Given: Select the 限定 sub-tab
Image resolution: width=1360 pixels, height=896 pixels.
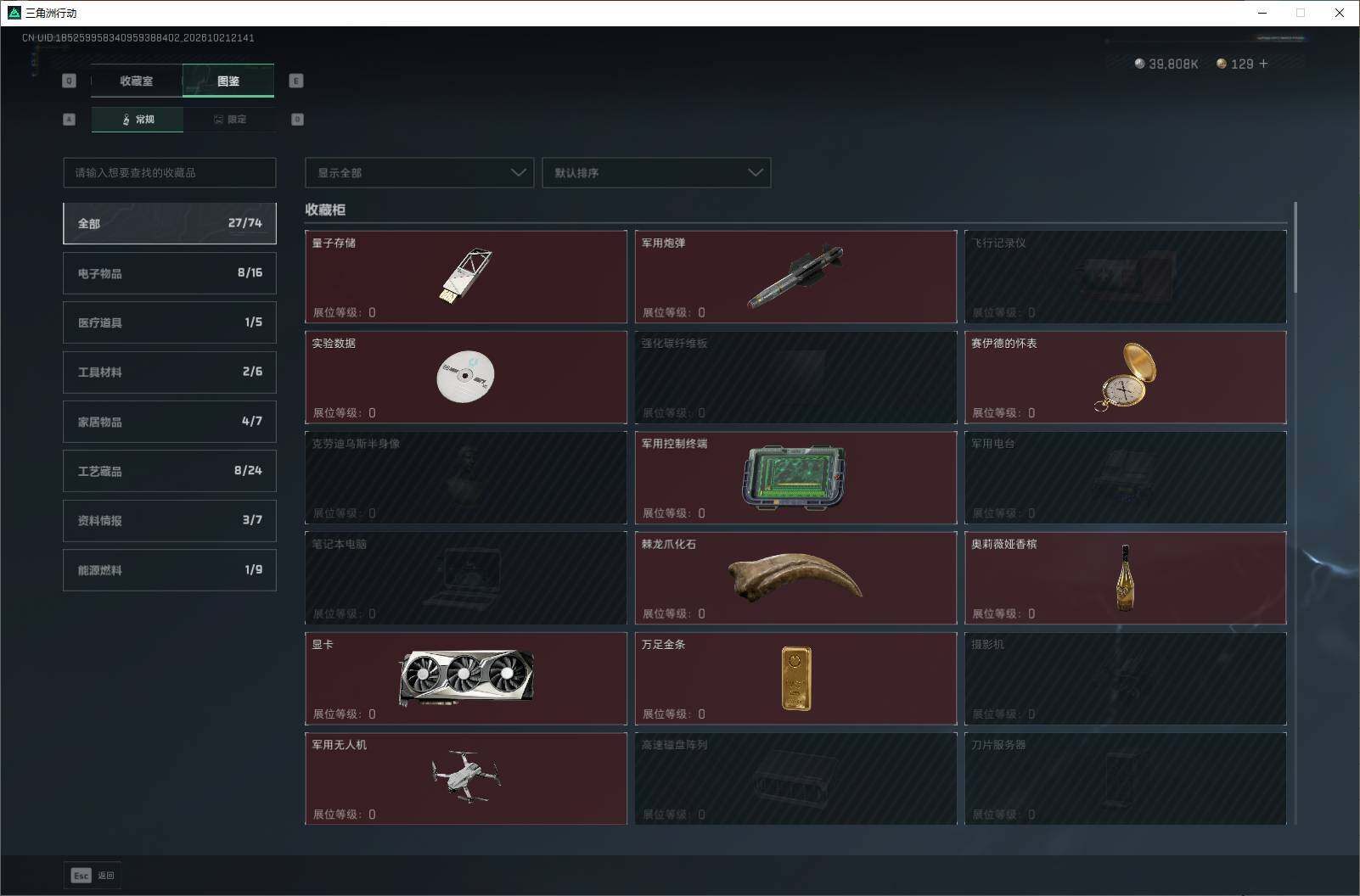Looking at the screenshot, I should coord(229,120).
